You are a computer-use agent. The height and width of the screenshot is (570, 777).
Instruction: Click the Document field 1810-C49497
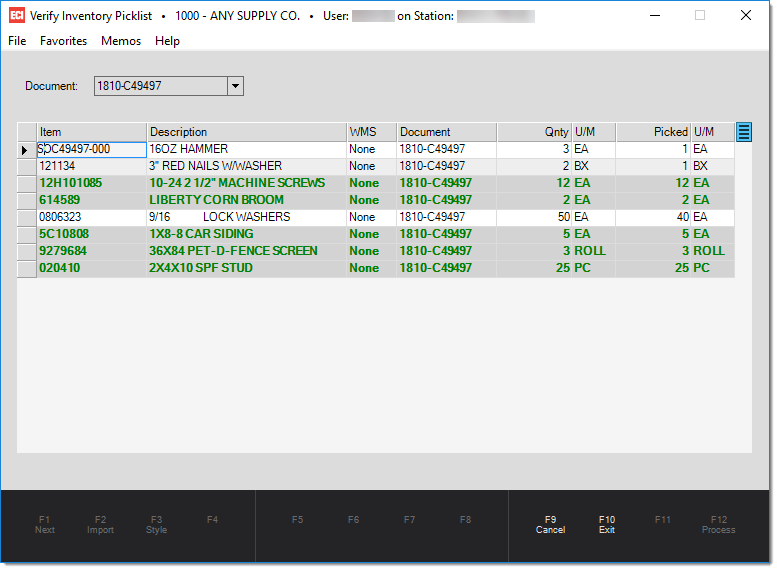[161, 86]
